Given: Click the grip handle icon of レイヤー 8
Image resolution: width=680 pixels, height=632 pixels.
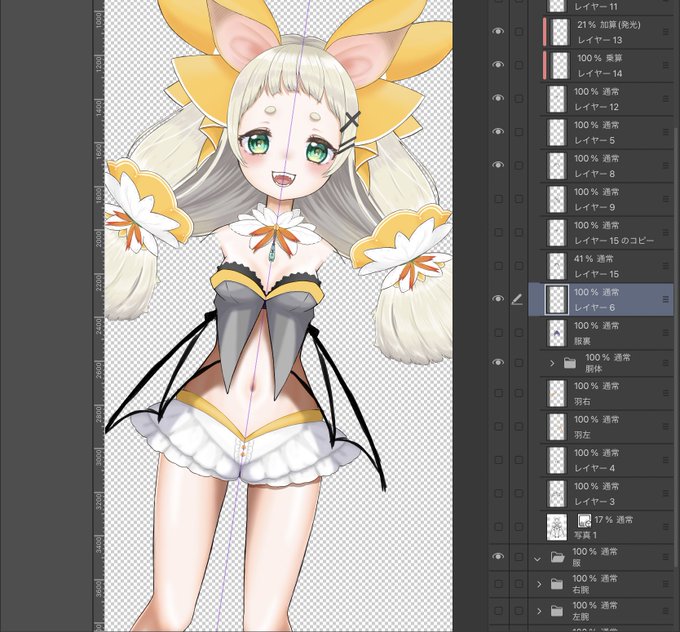Looking at the screenshot, I should pos(666,166).
